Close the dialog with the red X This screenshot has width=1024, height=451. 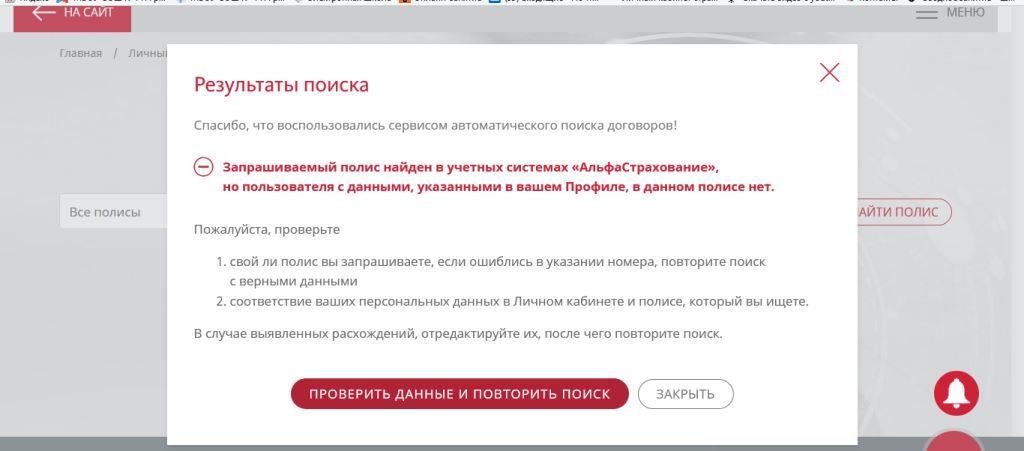(829, 72)
